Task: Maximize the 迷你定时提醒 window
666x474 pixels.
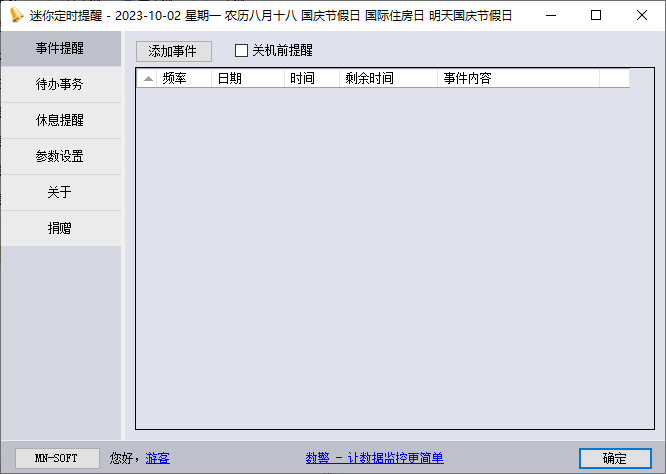Action: coord(596,15)
